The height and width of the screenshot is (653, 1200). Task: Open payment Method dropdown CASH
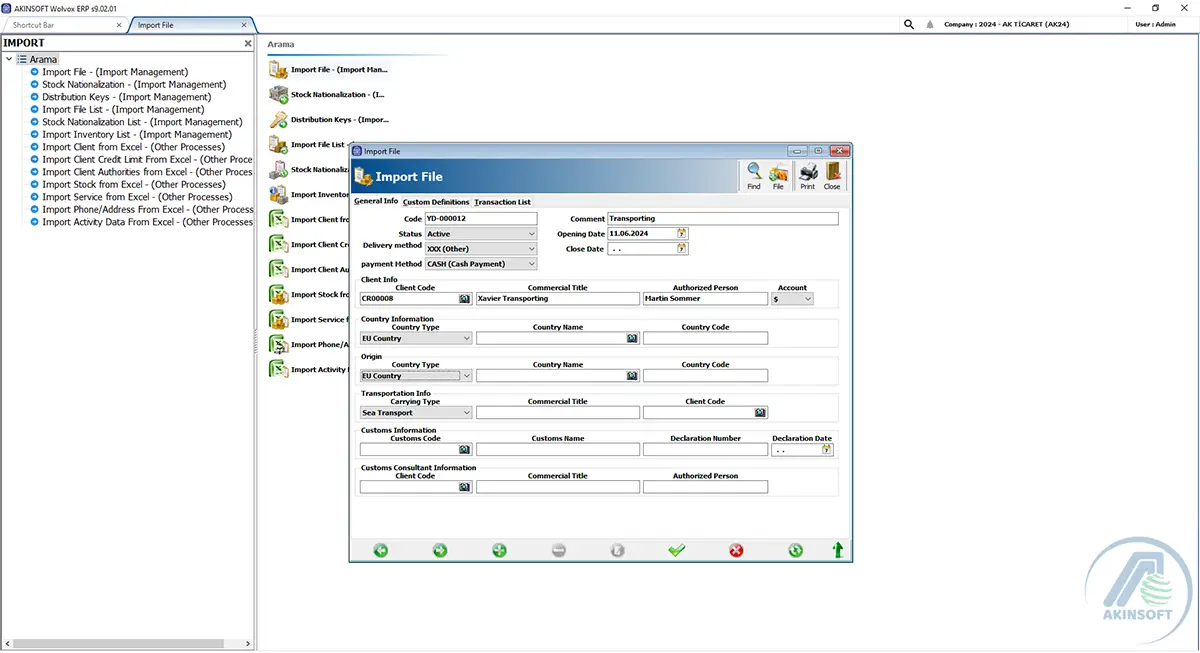click(481, 264)
